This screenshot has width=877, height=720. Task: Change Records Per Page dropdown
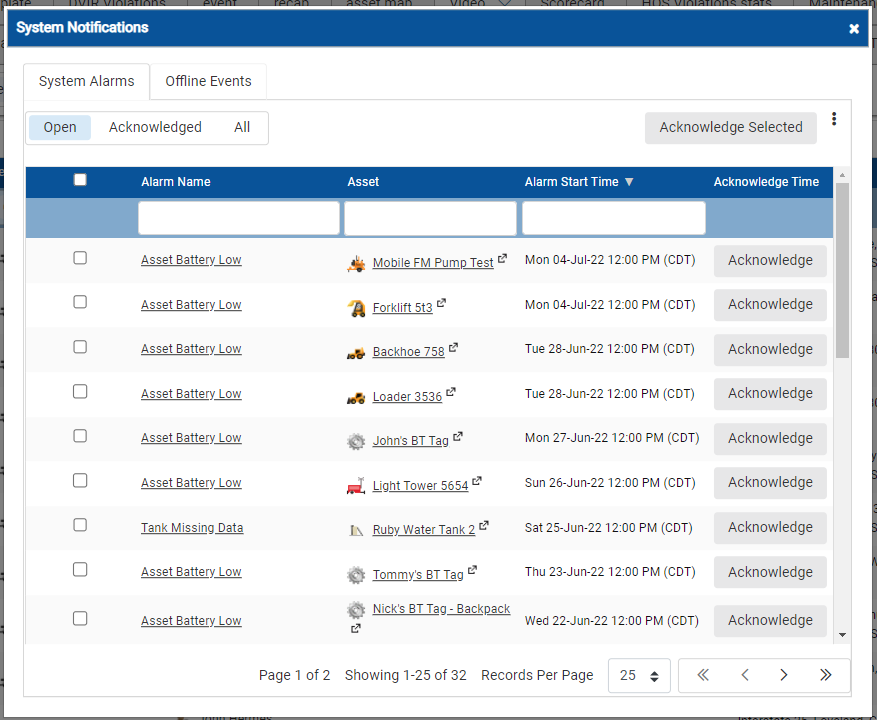(x=639, y=675)
